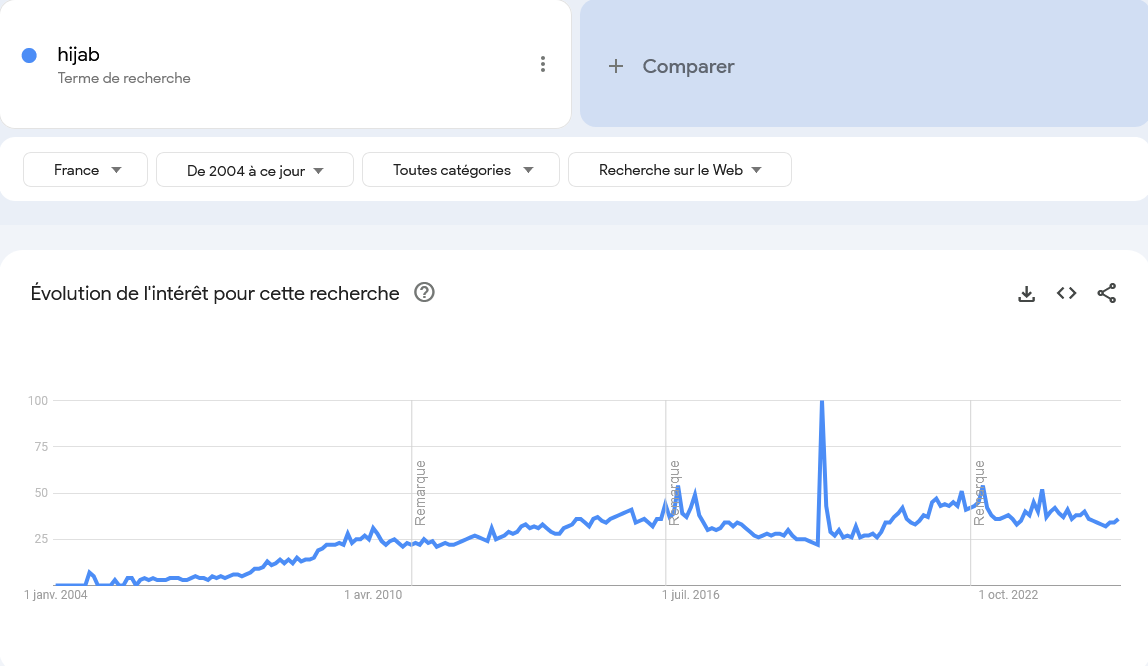Click the first Remarque marker near 2010
Image resolution: width=1148 pixels, height=666 pixels.
420,492
